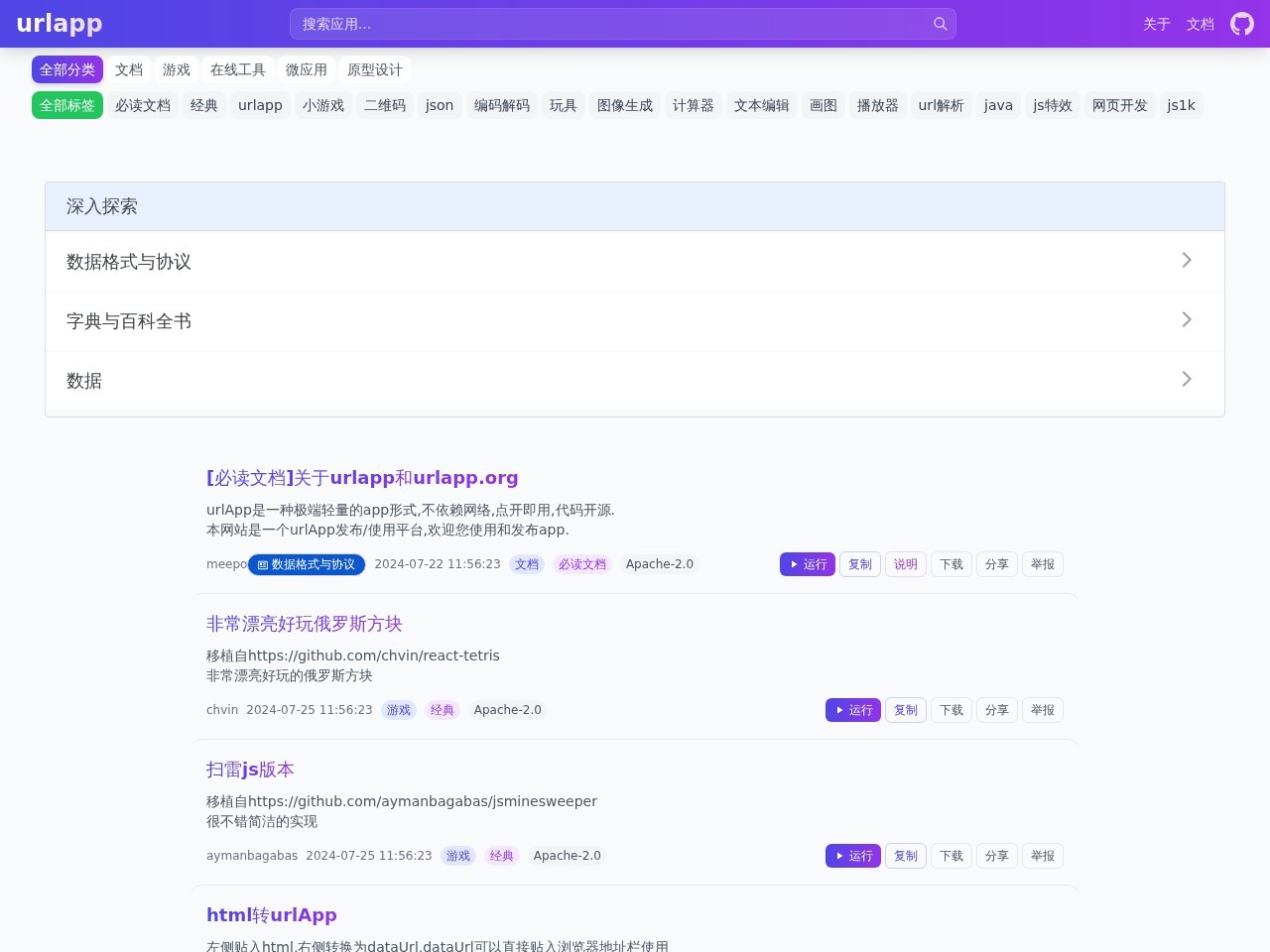
Task: Filter by 播放器 tag
Action: (878, 105)
